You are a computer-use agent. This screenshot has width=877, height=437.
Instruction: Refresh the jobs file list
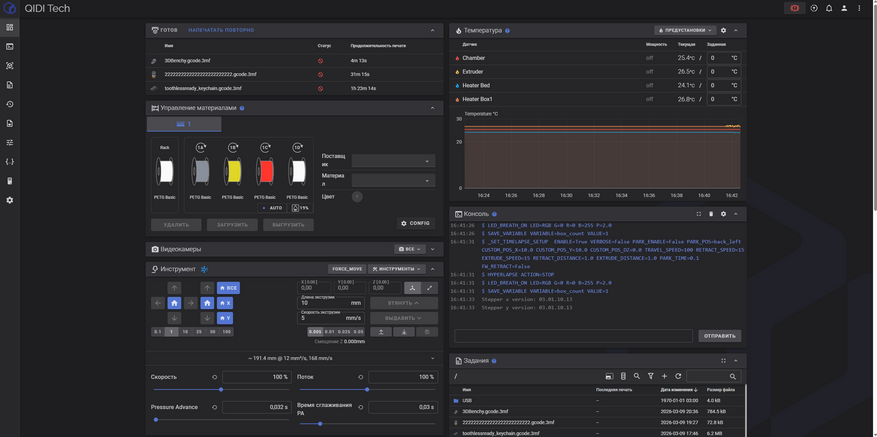pos(678,376)
